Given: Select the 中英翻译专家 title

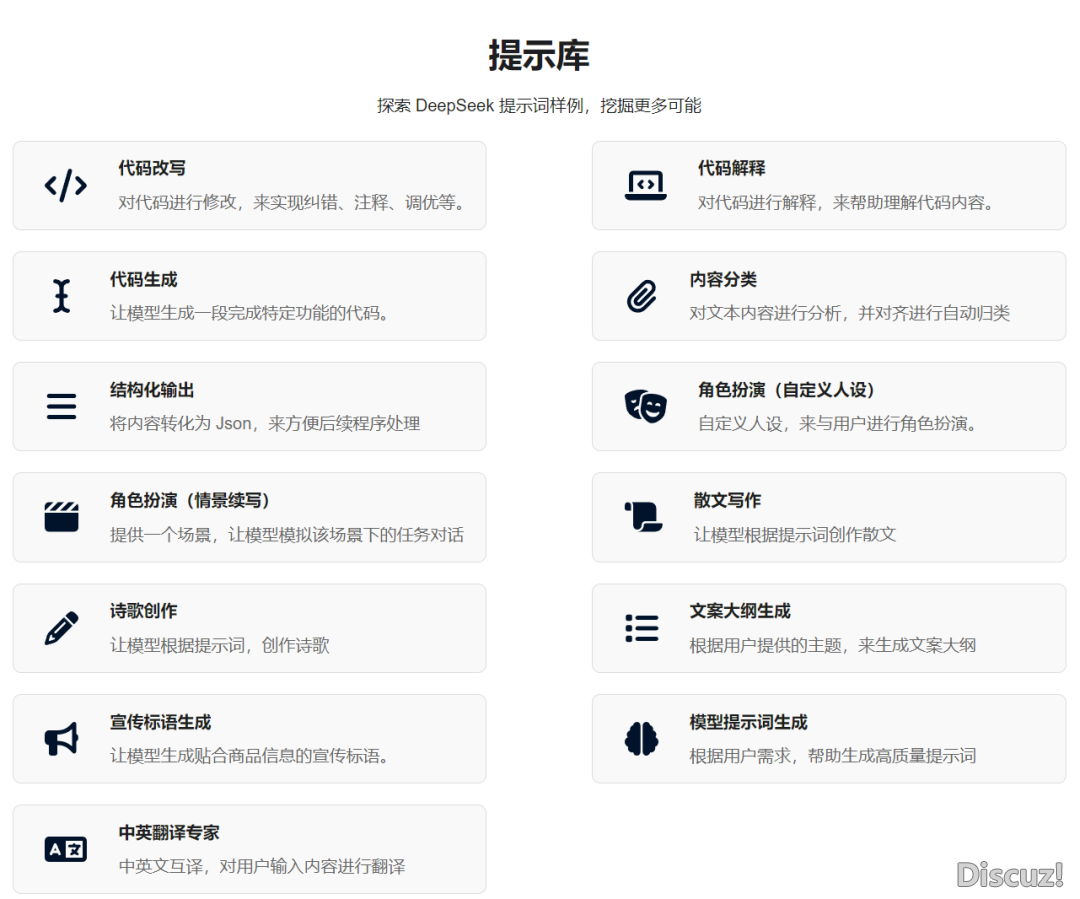Looking at the screenshot, I should coord(169,832).
